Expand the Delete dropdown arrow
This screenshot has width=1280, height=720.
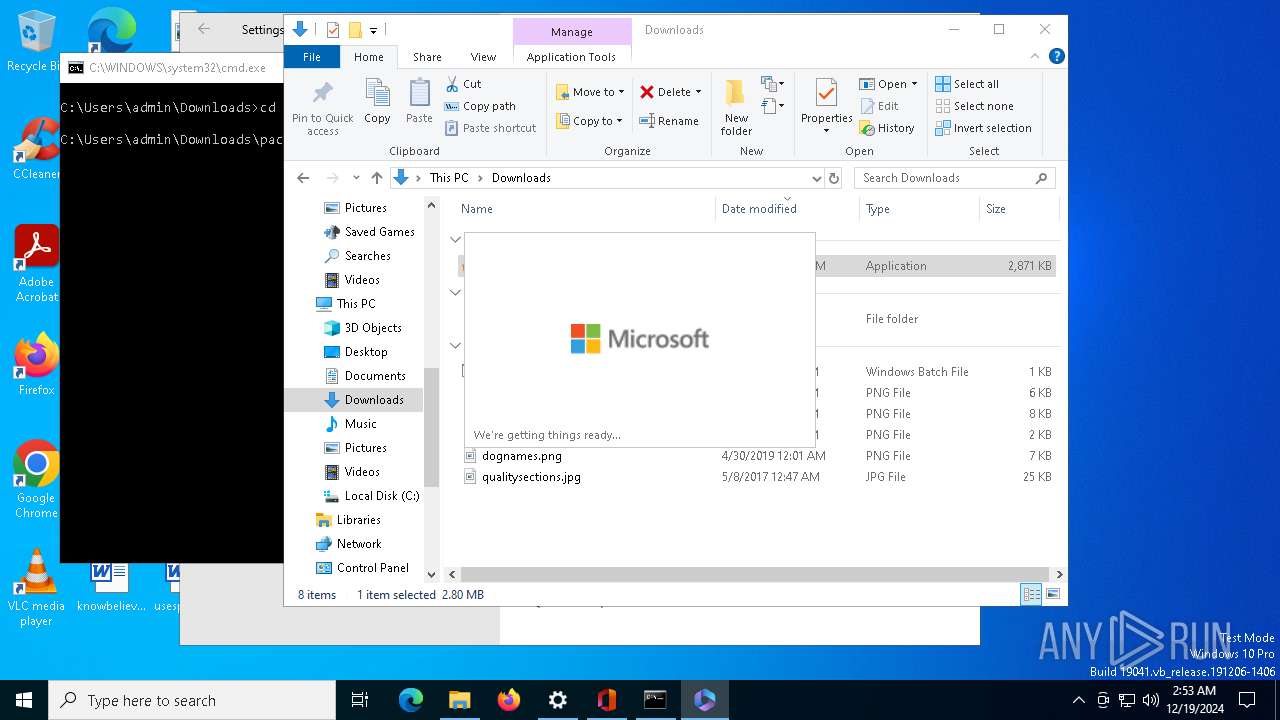coord(698,92)
